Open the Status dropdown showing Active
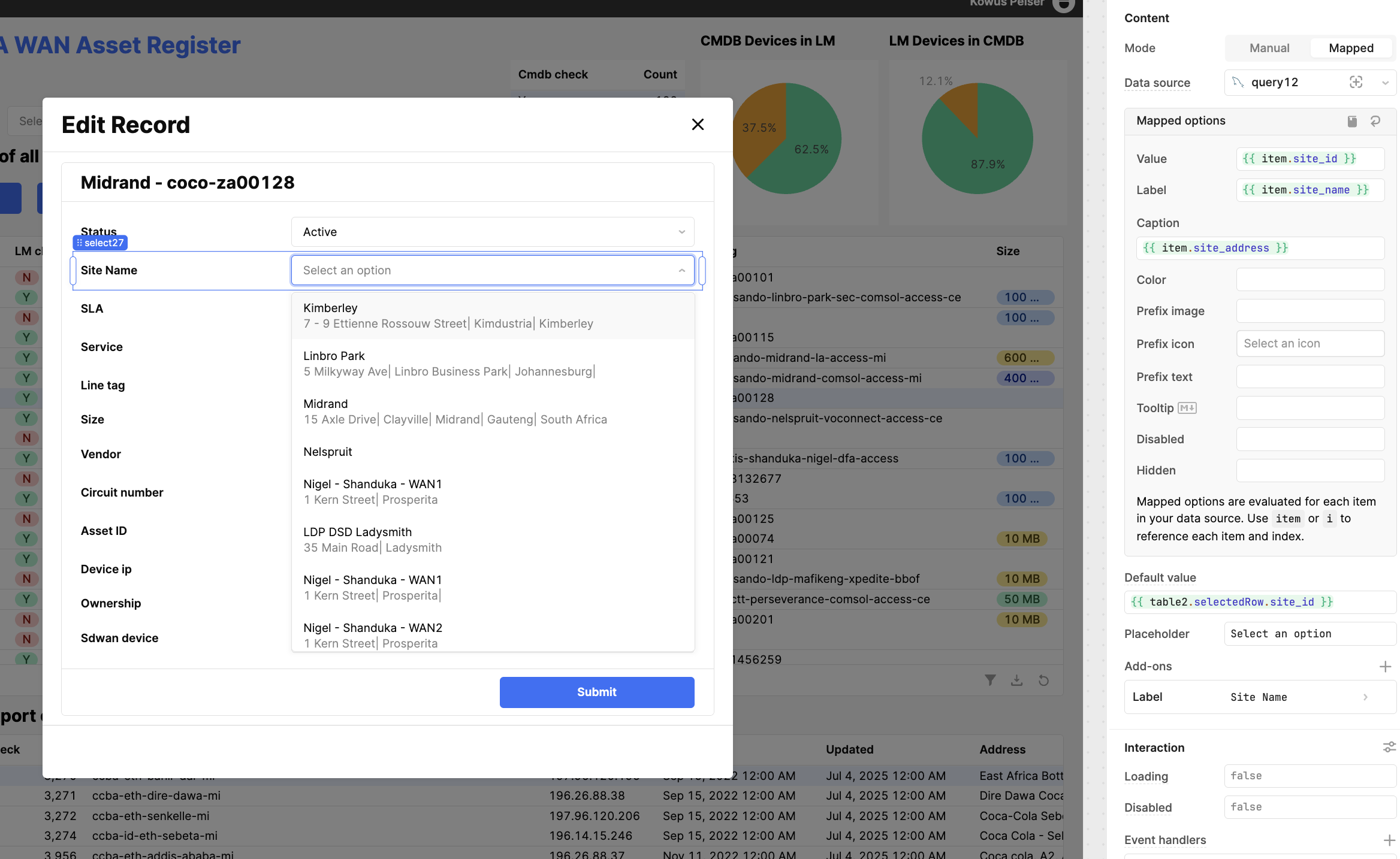Image resolution: width=1400 pixels, height=859 pixels. 492,232
